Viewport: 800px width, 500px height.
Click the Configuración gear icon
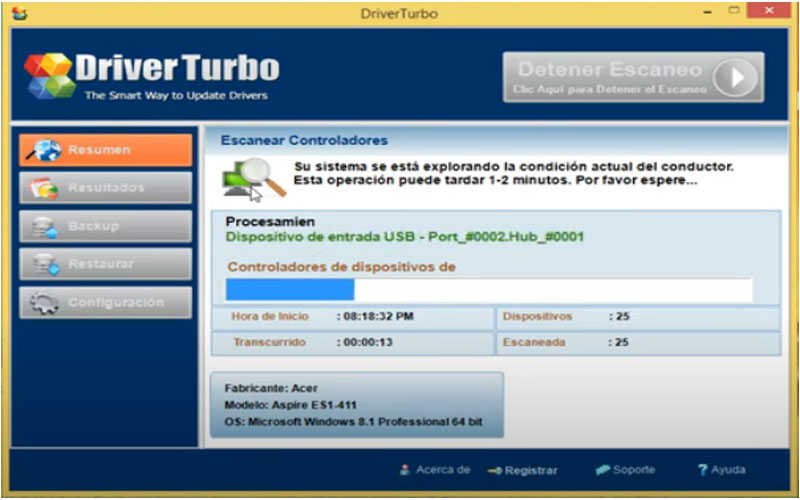[x=44, y=303]
